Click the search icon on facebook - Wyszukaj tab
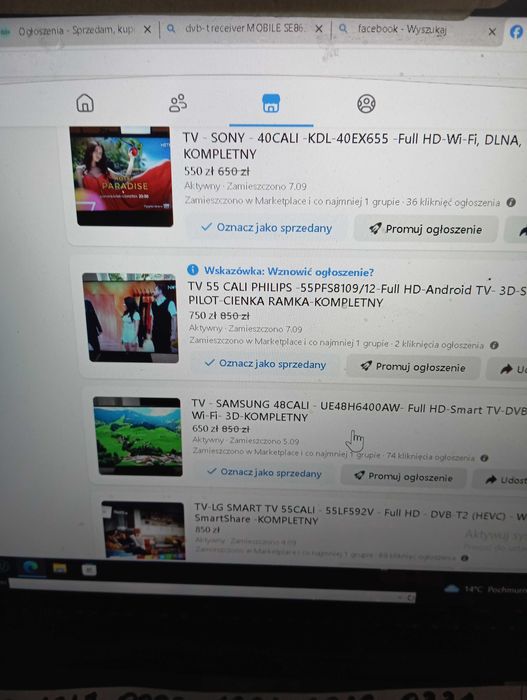Image resolution: width=527 pixels, height=700 pixels. [x=343, y=29]
